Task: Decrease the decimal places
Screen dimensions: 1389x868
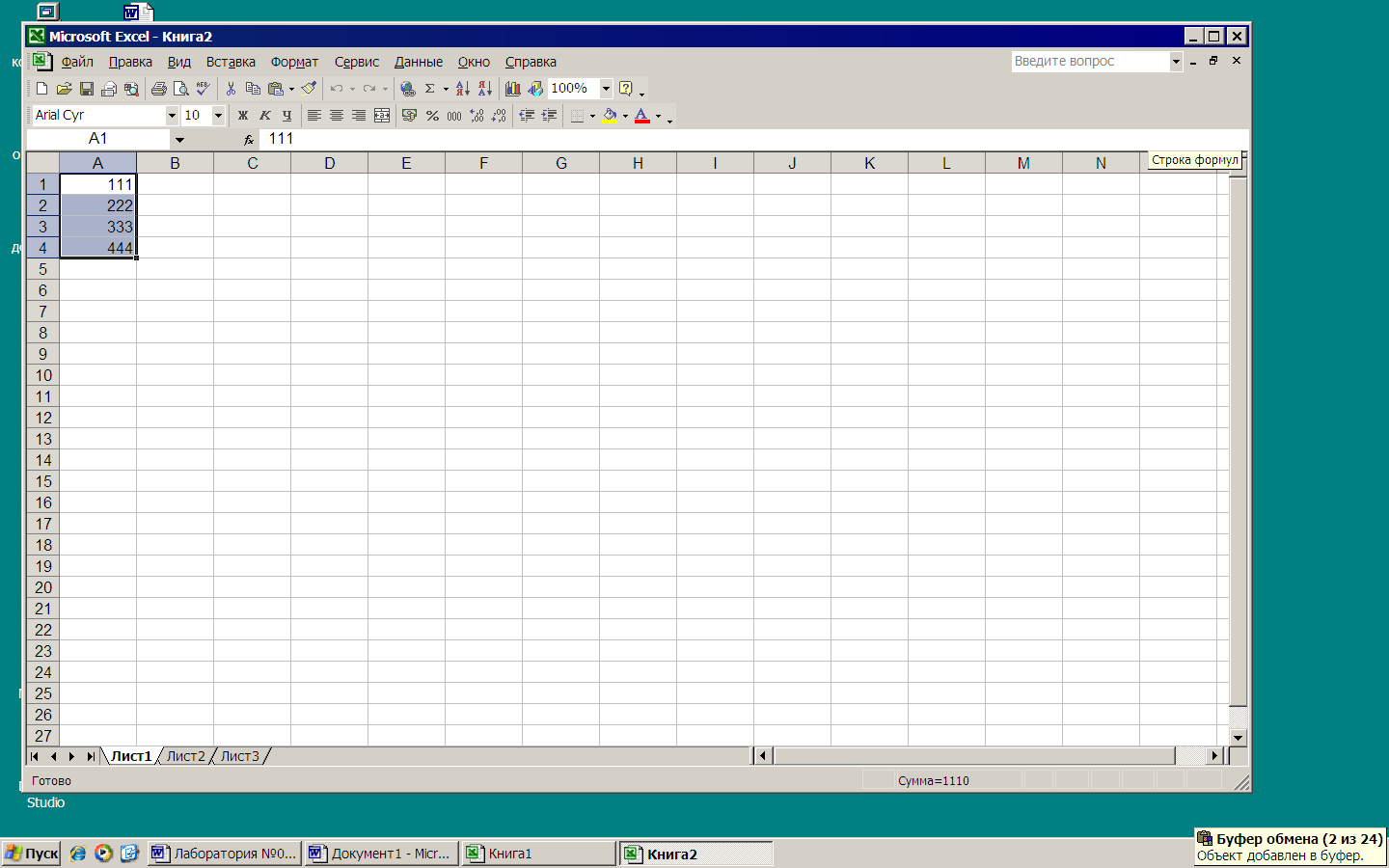Action: click(499, 116)
